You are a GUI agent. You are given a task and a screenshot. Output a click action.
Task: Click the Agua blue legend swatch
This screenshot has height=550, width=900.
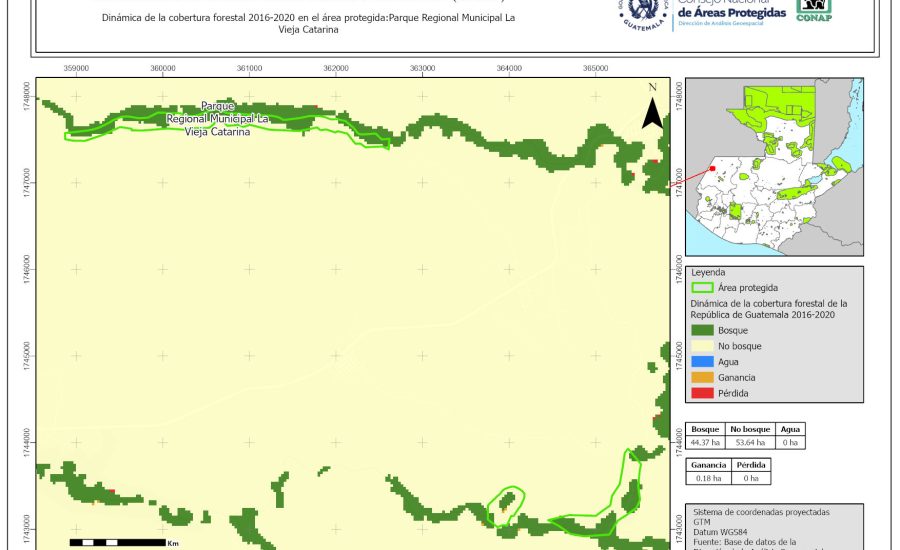pyautogui.click(x=703, y=362)
